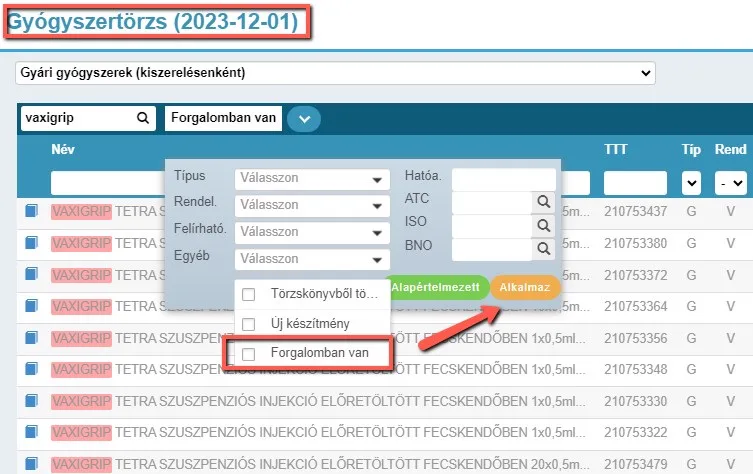Click TTT code 210753348
The image size is (753, 474).
coord(635,369)
